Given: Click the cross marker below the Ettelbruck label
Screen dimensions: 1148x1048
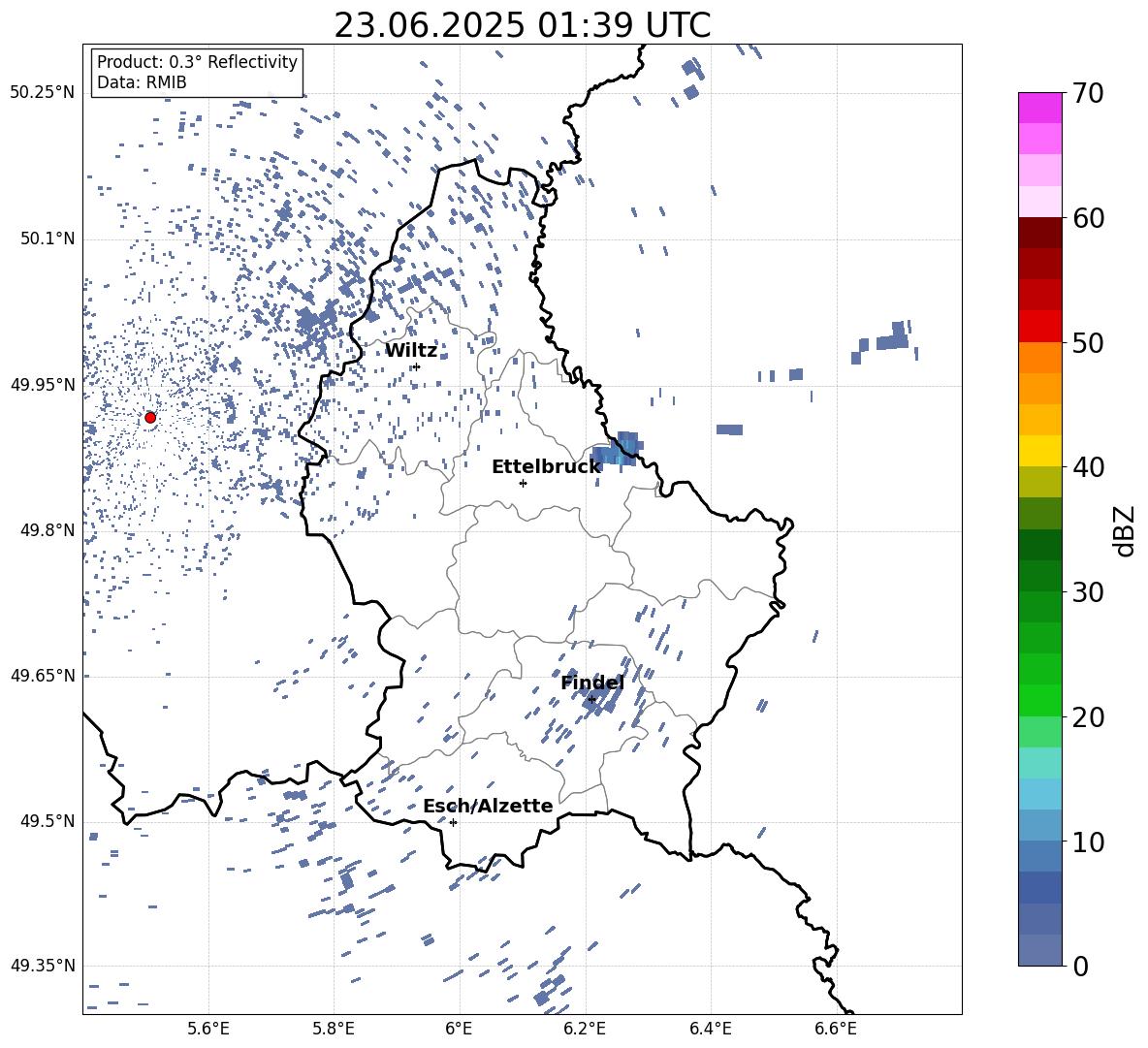Looking at the screenshot, I should point(523,483).
